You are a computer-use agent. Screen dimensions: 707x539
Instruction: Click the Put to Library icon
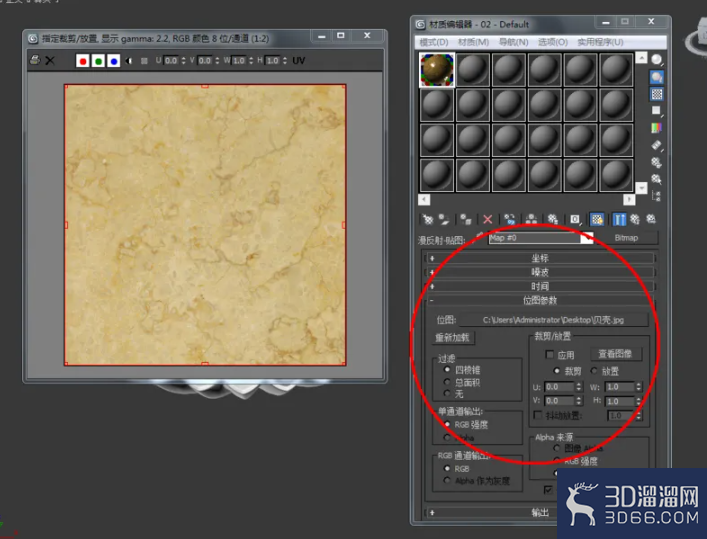(x=553, y=220)
